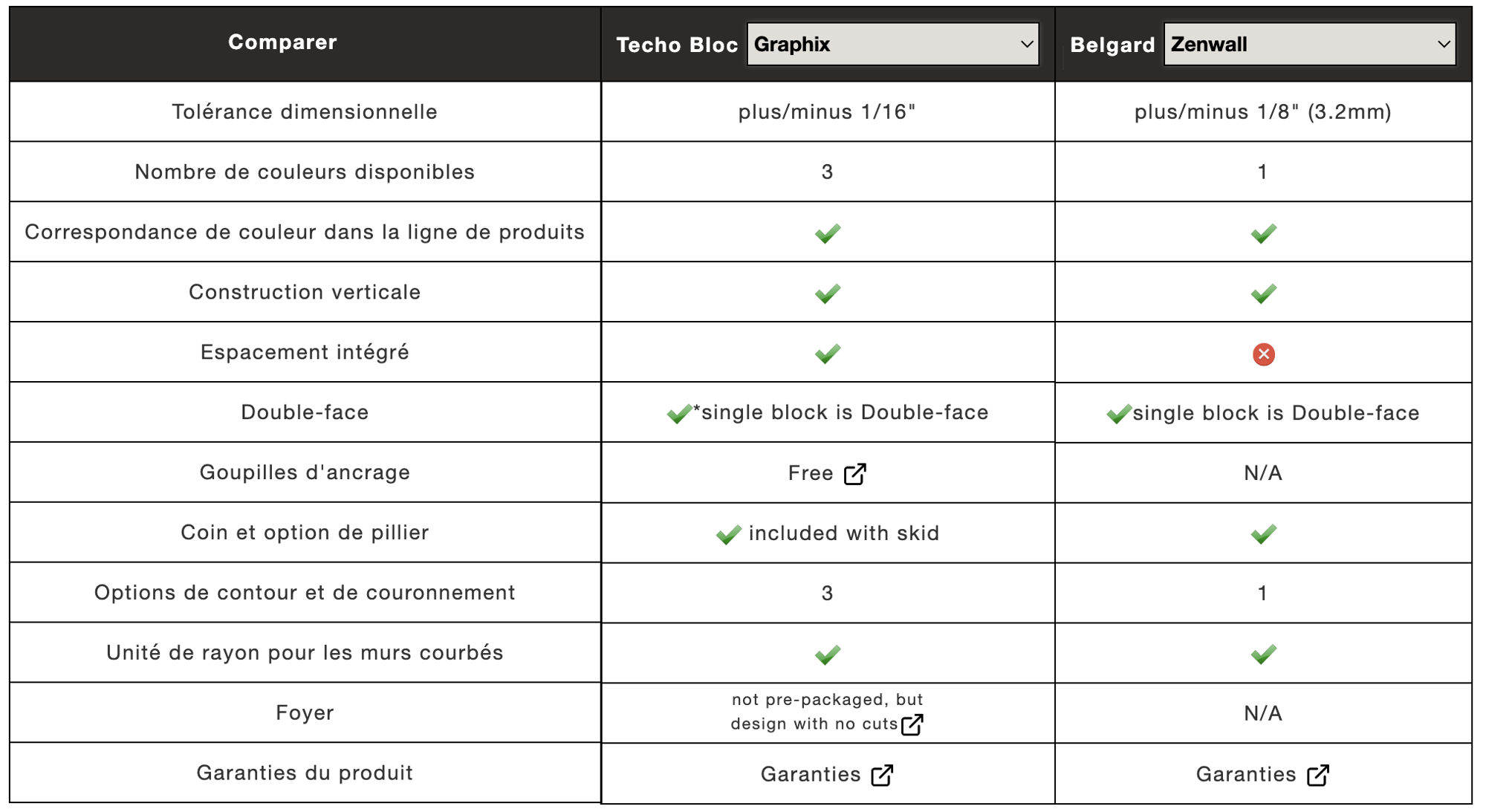Click Belgard checkmark for Construction verticale
The width and height of the screenshot is (1486, 812).
1263,293
